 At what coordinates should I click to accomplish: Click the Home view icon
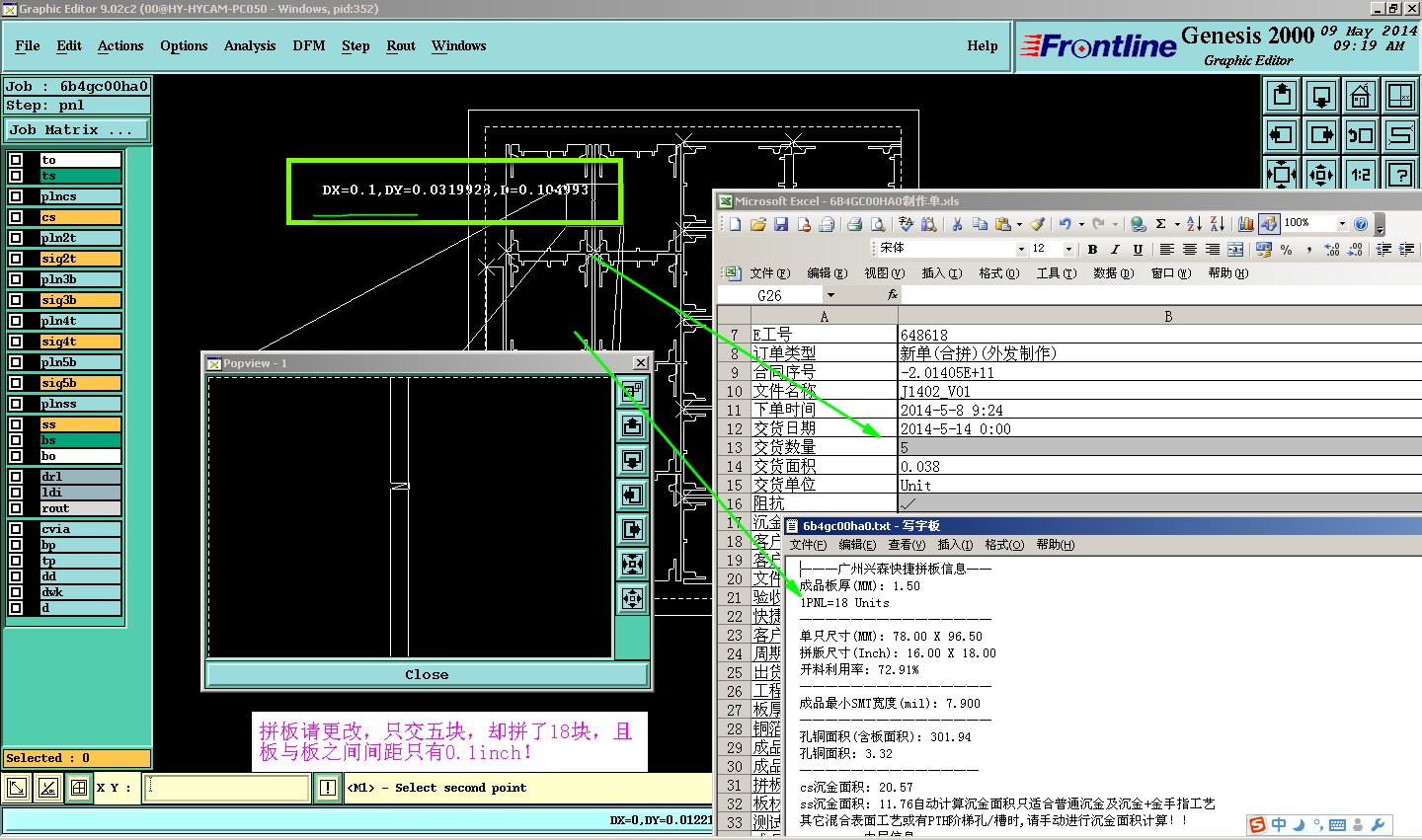1361,96
